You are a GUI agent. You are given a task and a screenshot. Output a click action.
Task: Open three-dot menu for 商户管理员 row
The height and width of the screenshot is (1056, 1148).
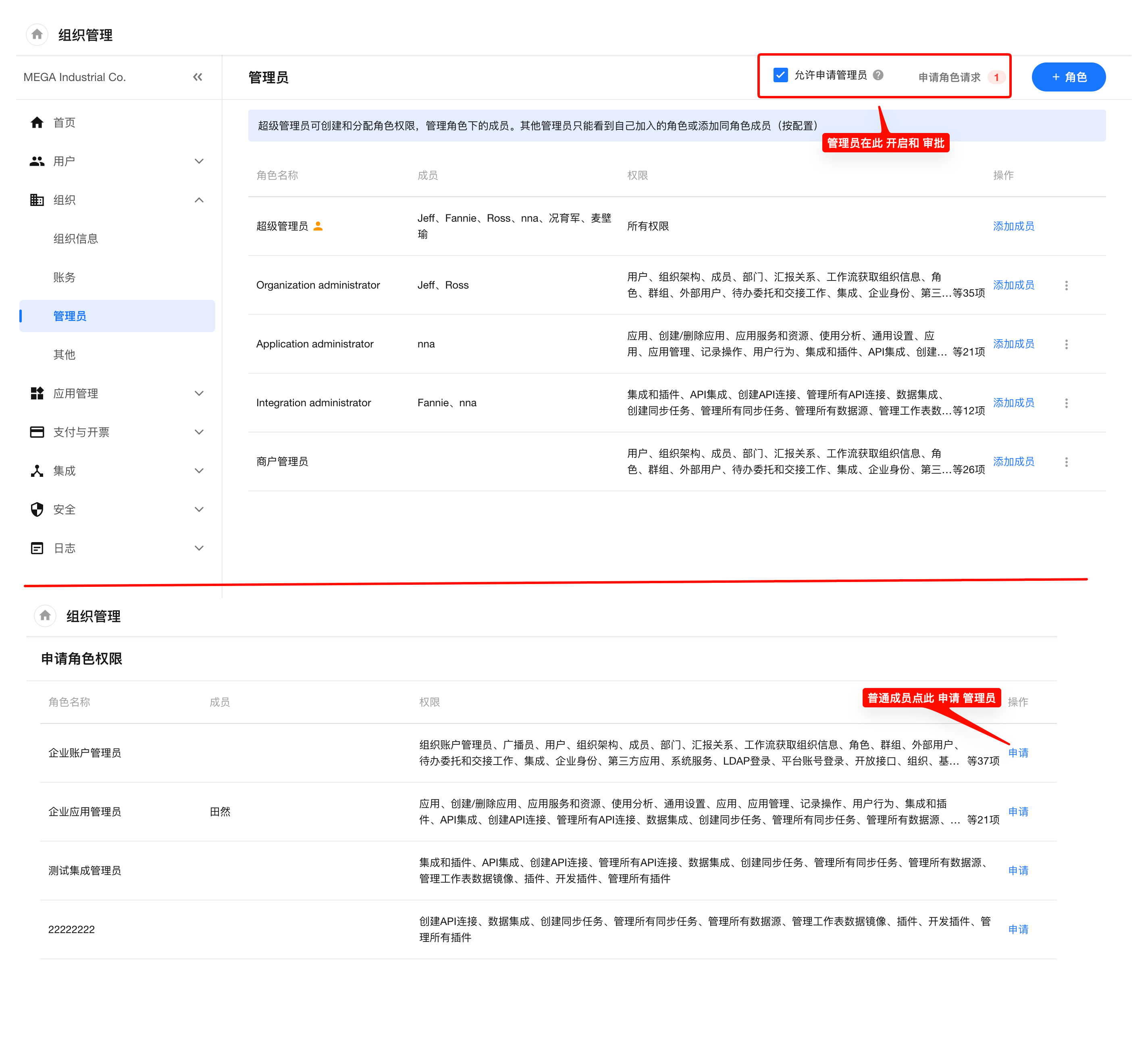coord(1066,462)
